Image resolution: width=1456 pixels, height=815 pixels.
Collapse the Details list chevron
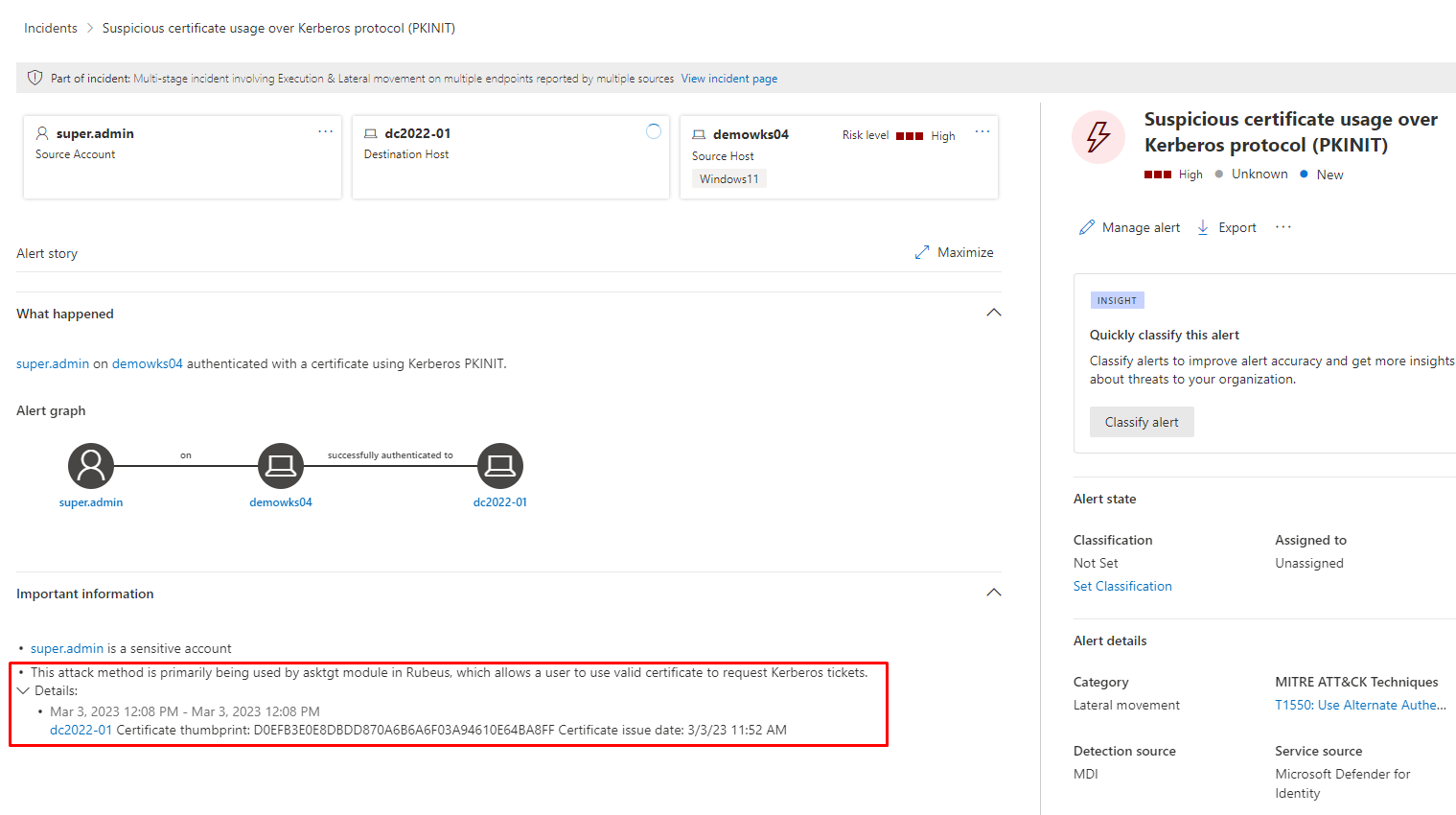tap(24, 691)
